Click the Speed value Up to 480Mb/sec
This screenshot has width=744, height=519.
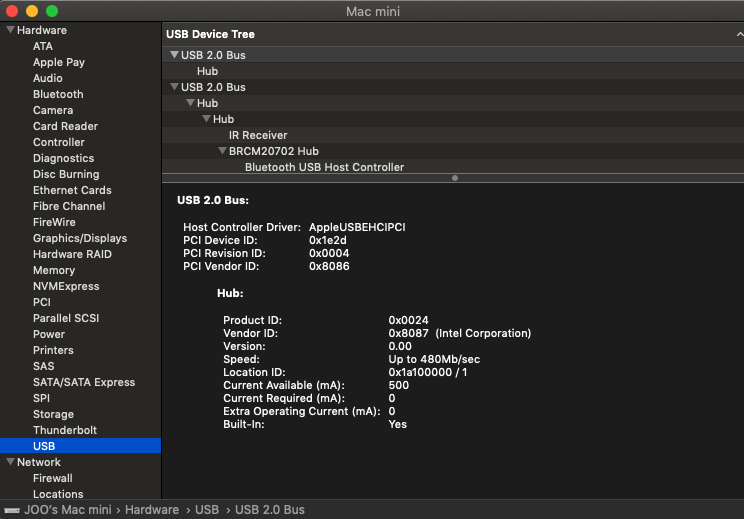[434, 359]
